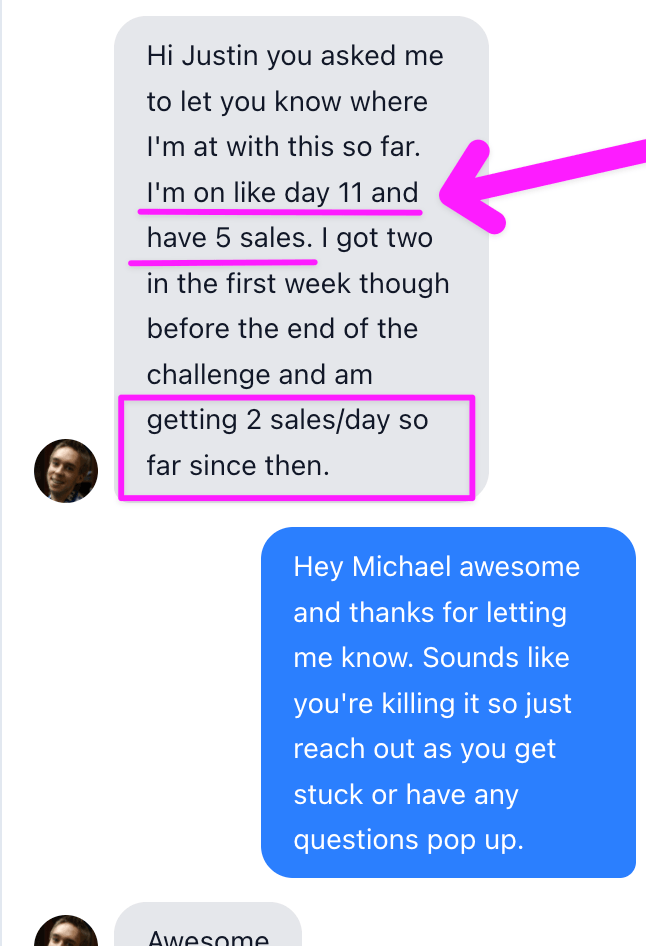646x946 pixels.
Task: Click the 'far since then.' text
Action: (x=237, y=465)
